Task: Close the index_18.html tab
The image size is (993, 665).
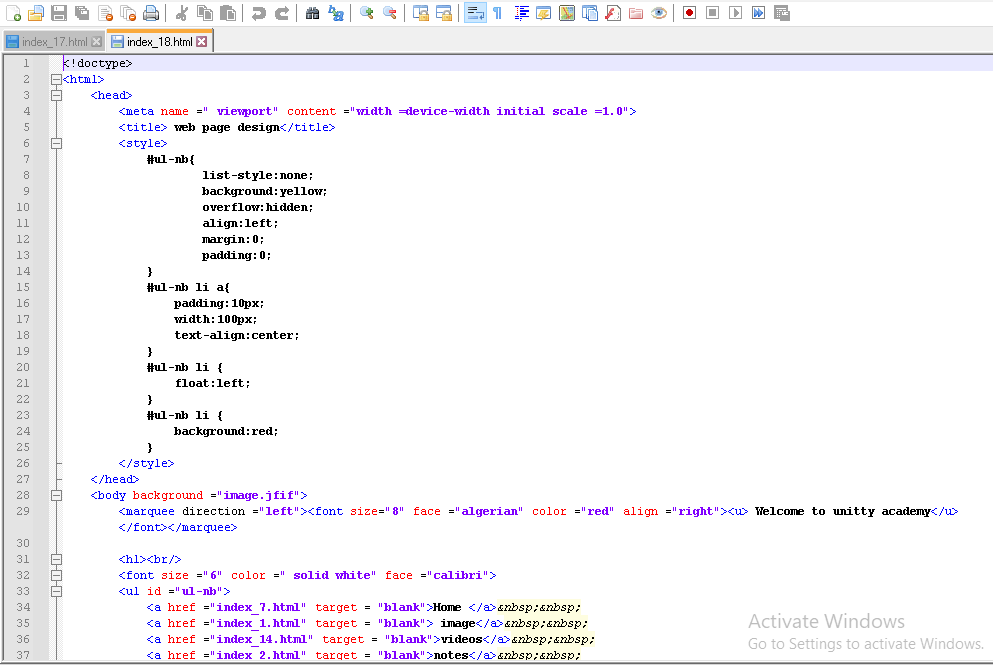Action: [x=202, y=42]
